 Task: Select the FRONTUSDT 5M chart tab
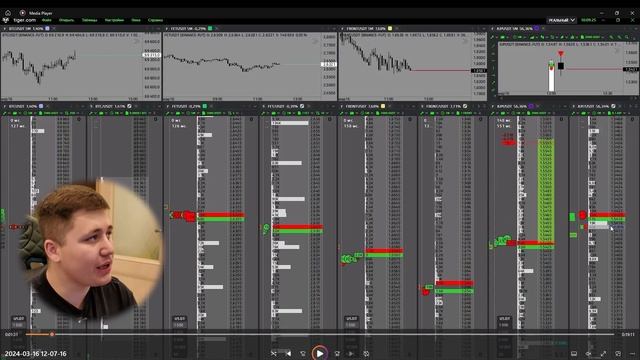(366, 29)
